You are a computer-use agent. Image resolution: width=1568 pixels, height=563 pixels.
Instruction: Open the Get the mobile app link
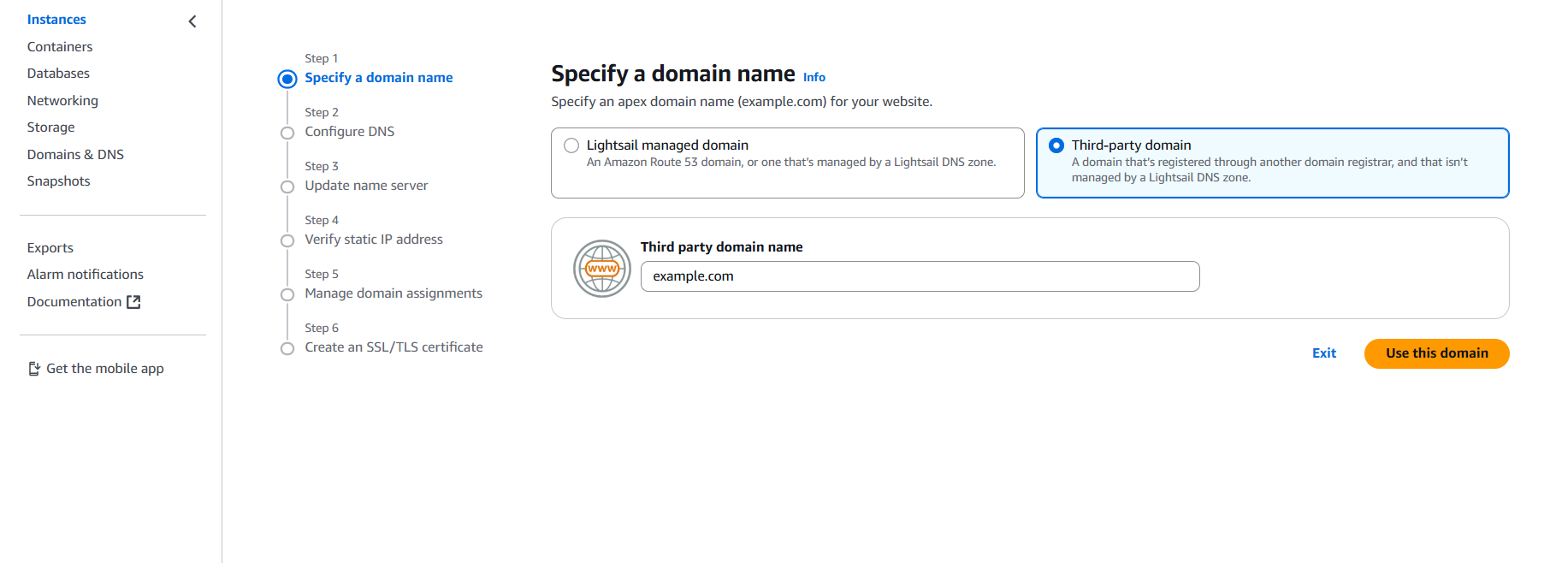(104, 369)
